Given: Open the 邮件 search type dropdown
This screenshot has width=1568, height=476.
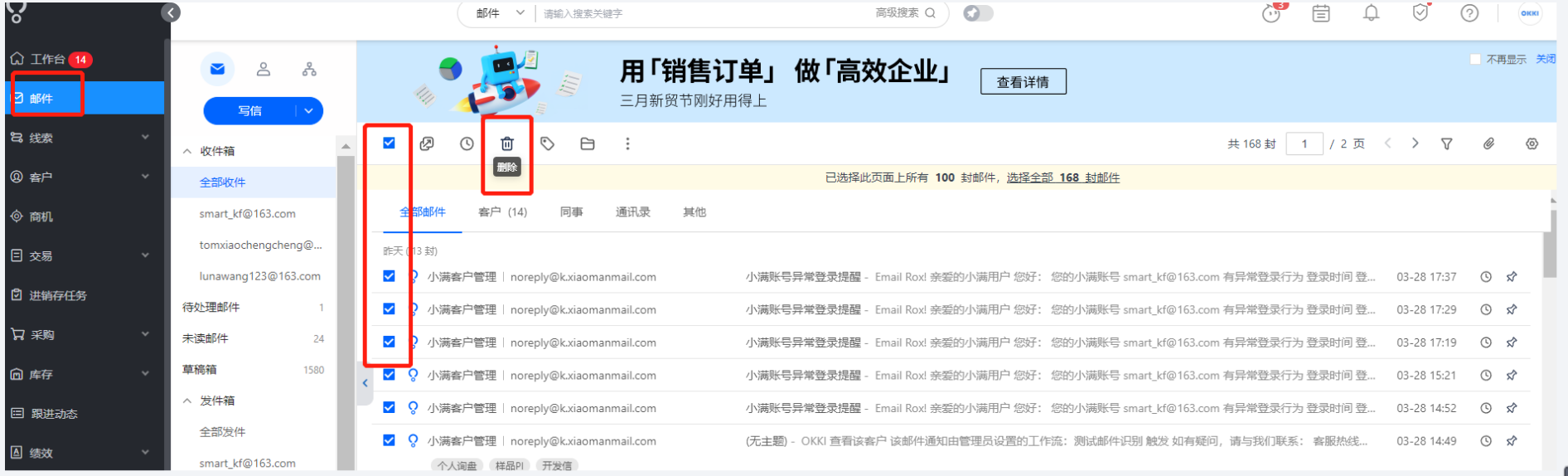Looking at the screenshot, I should [x=501, y=13].
